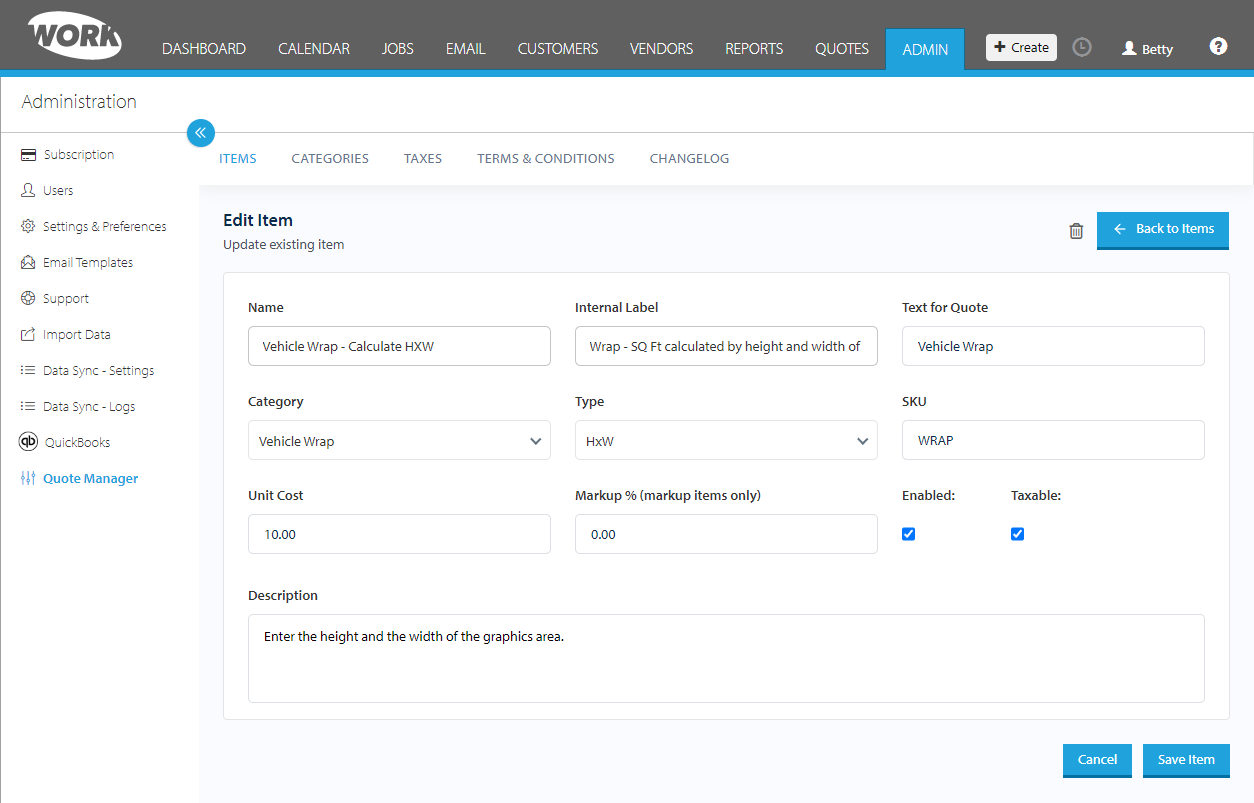
Task: Click the Data Sync - Logs list icon
Action: pyautogui.click(x=28, y=406)
